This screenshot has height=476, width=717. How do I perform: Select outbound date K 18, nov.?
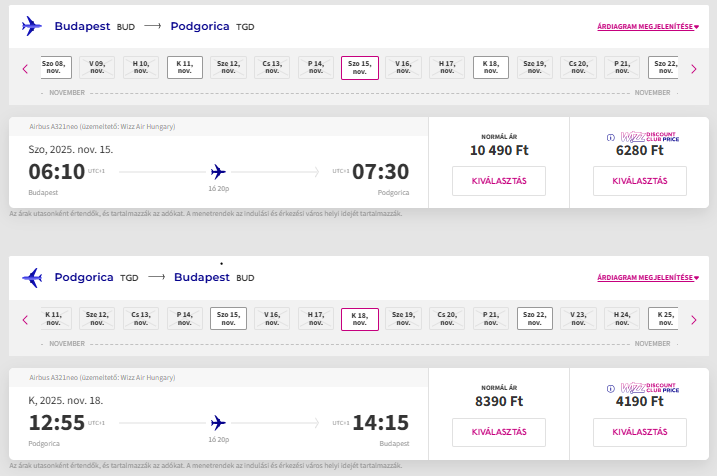[491, 68]
